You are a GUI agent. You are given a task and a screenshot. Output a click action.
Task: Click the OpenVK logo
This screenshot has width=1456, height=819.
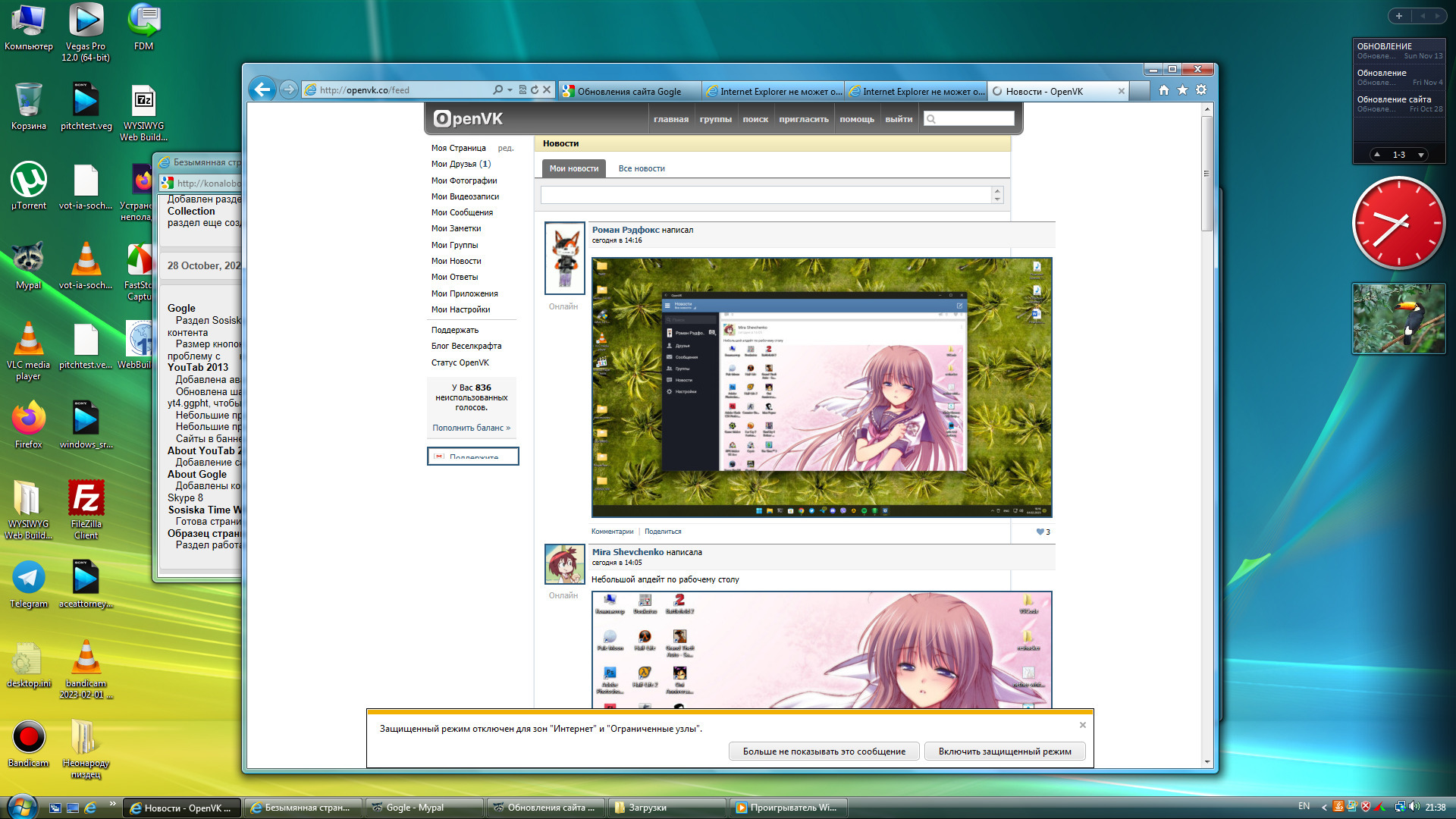468,119
